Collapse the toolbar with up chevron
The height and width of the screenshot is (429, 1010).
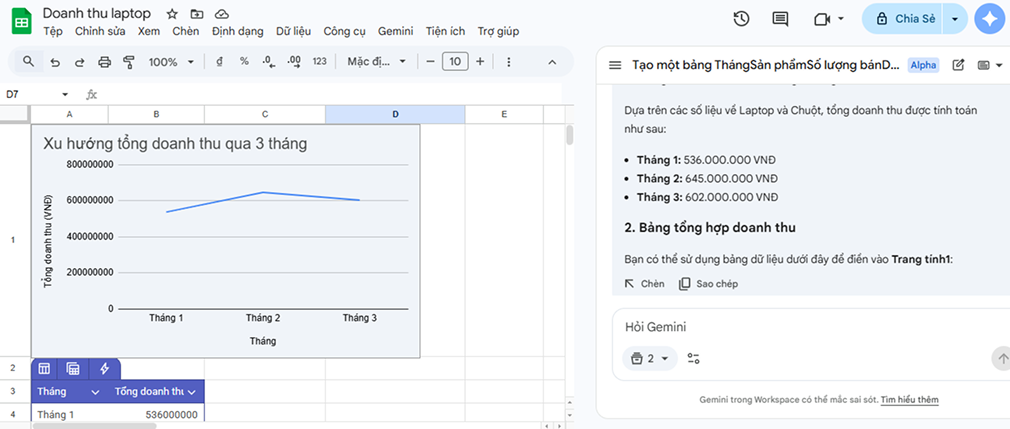(x=552, y=62)
